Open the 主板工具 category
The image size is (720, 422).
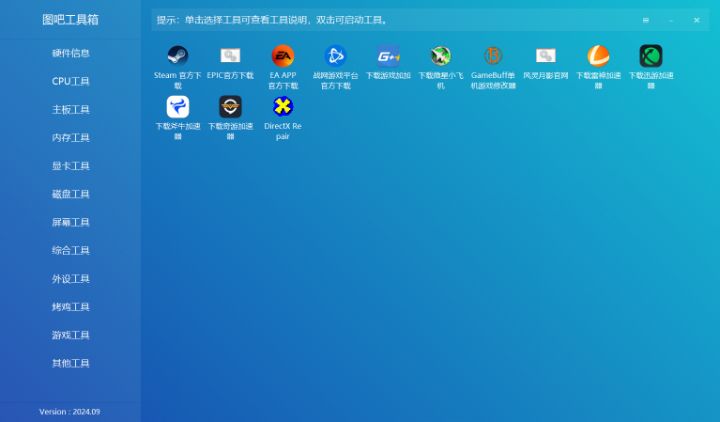tap(70, 109)
